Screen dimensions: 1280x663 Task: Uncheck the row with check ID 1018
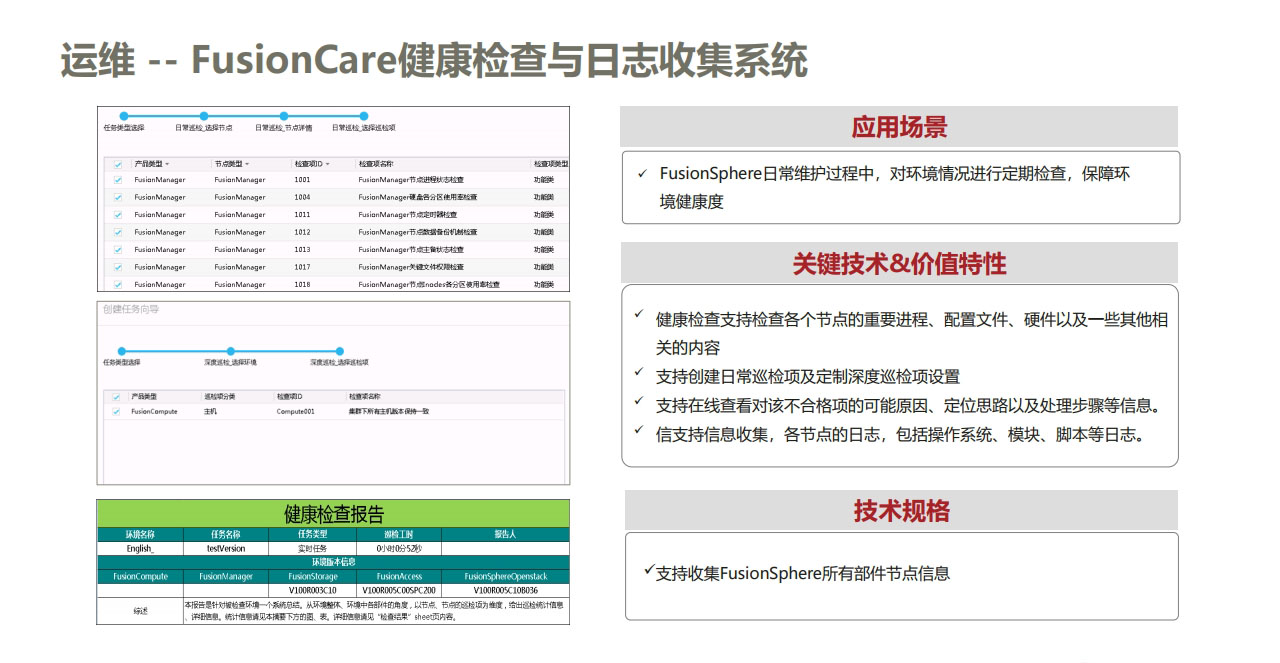[x=117, y=284]
